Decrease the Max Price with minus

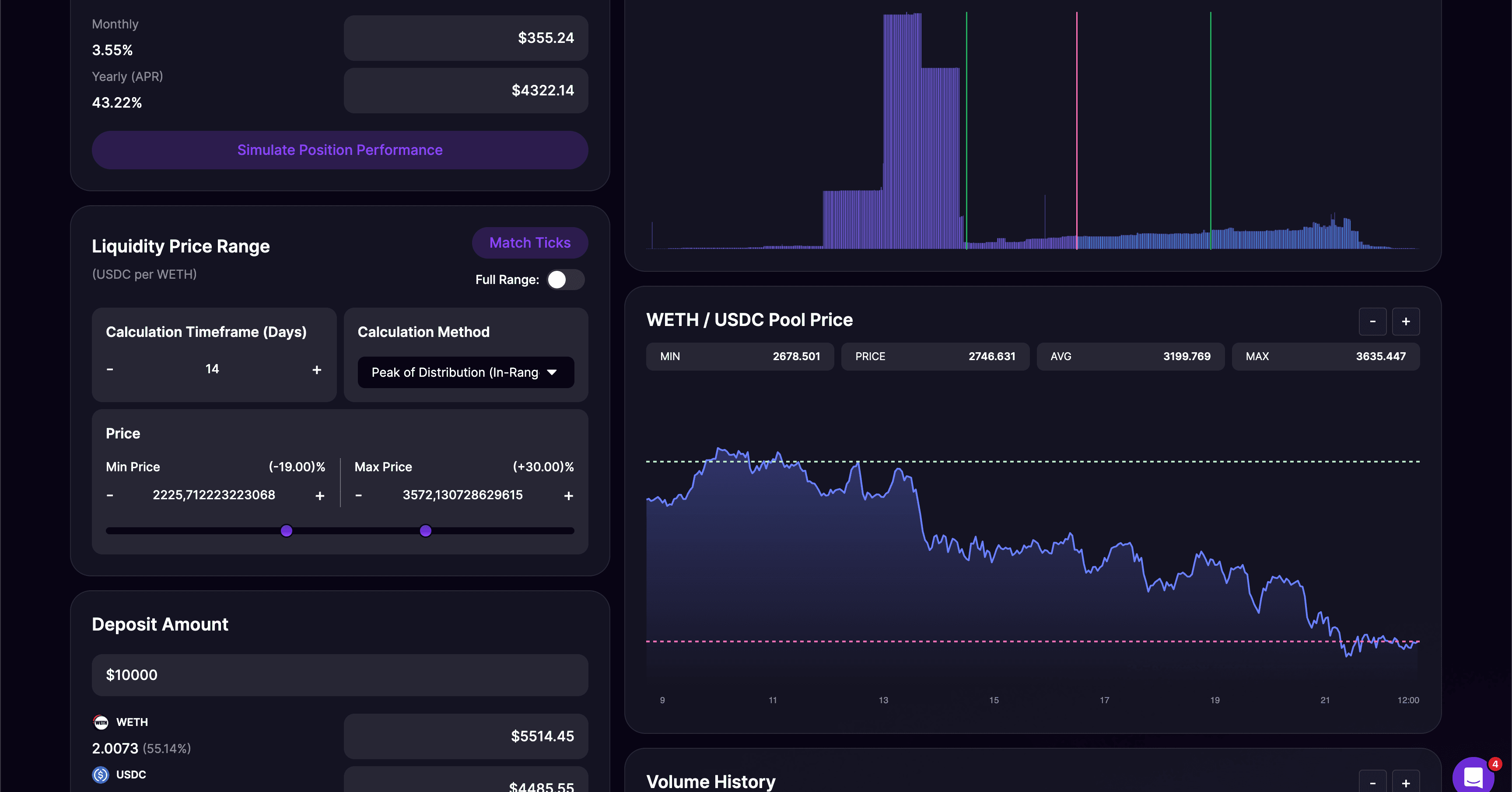coord(359,495)
